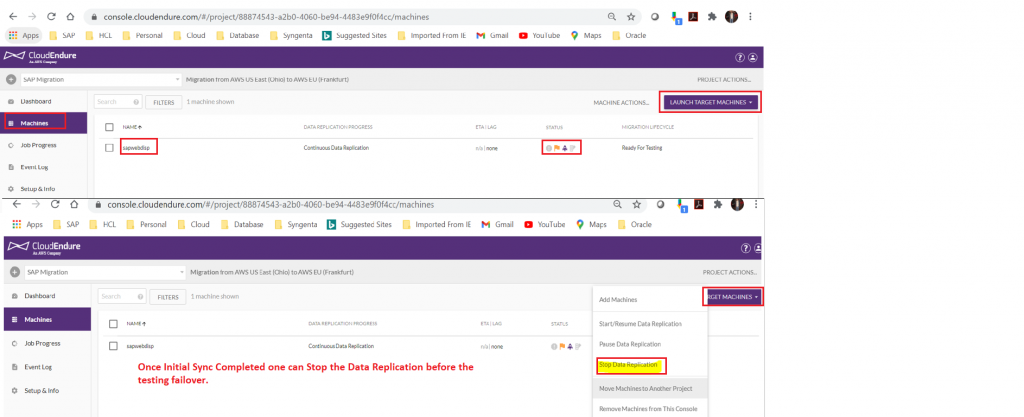Open Chrome three-dot menu in upper window

(x=750, y=17)
